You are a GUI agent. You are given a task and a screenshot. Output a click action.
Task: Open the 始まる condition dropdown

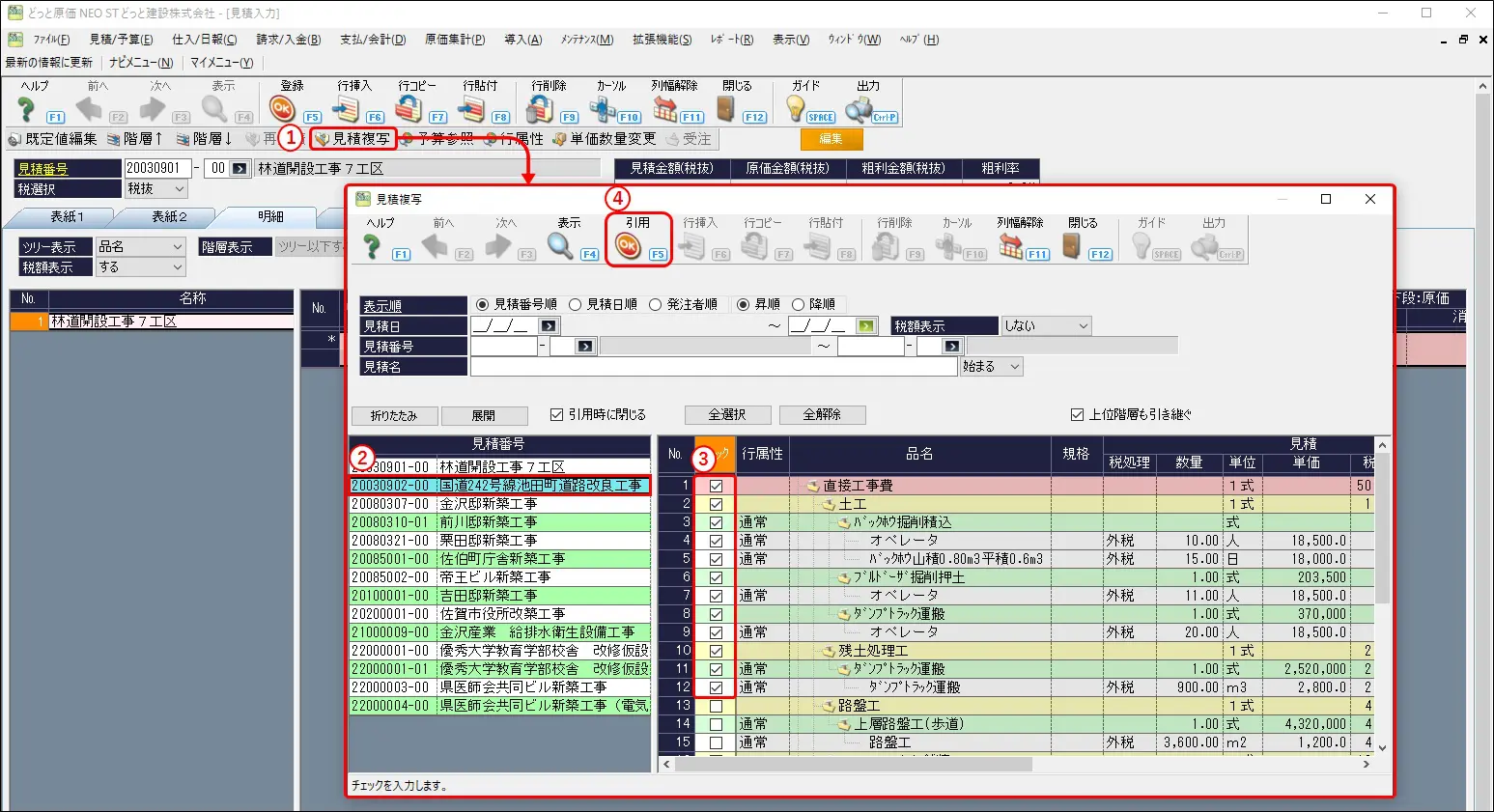990,366
